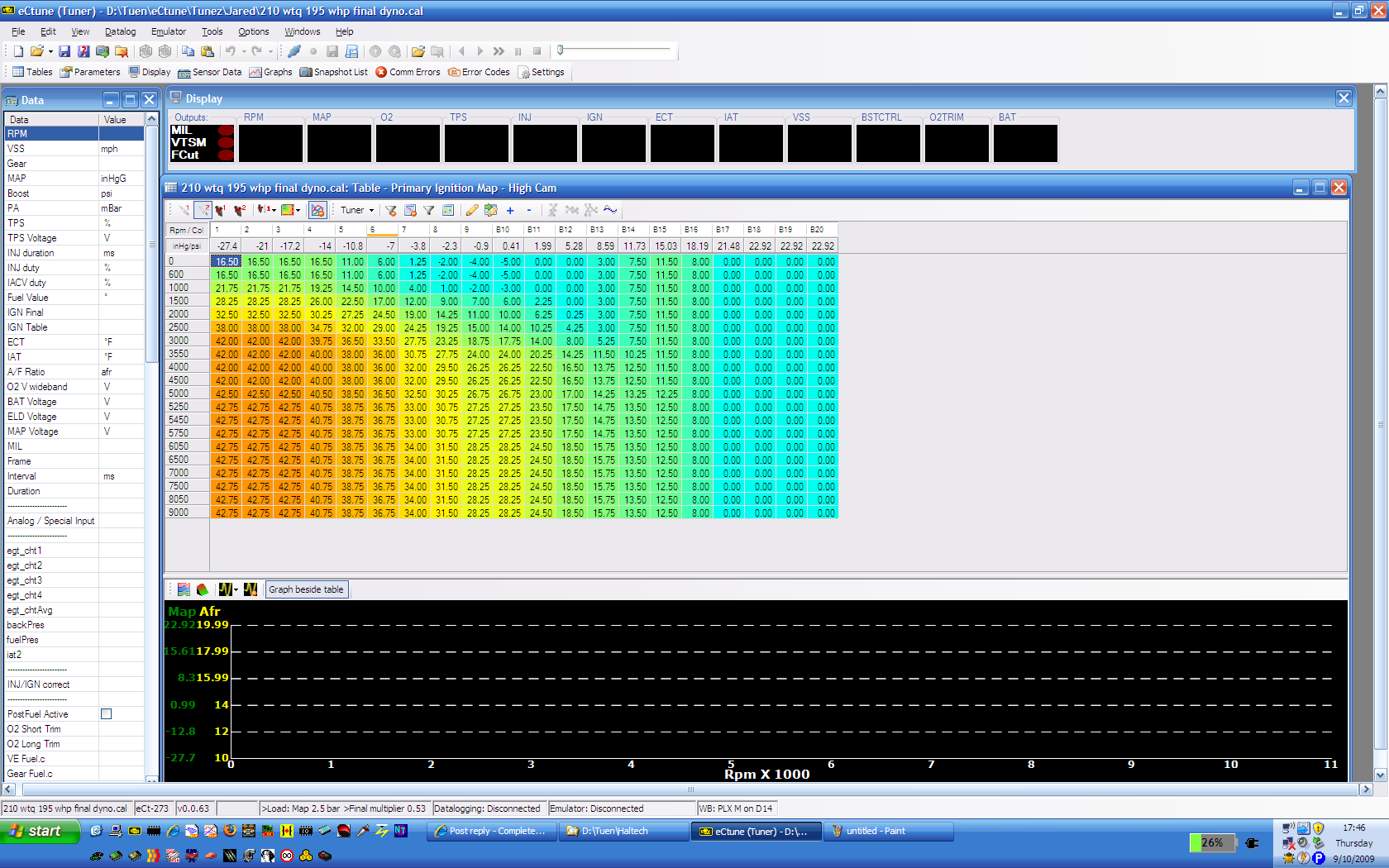Toggle the PostFuel Active checkbox

point(106,714)
